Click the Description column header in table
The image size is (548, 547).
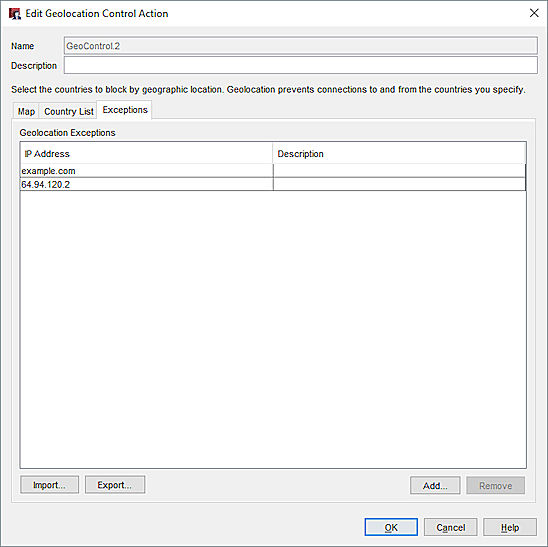point(399,153)
